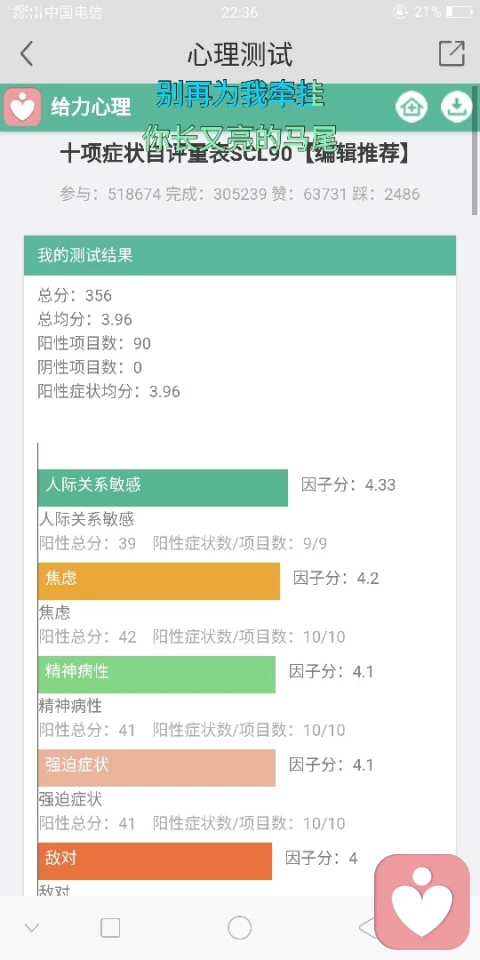Tap the 我的测试结果 section header
This screenshot has height=960, width=480.
240,255
